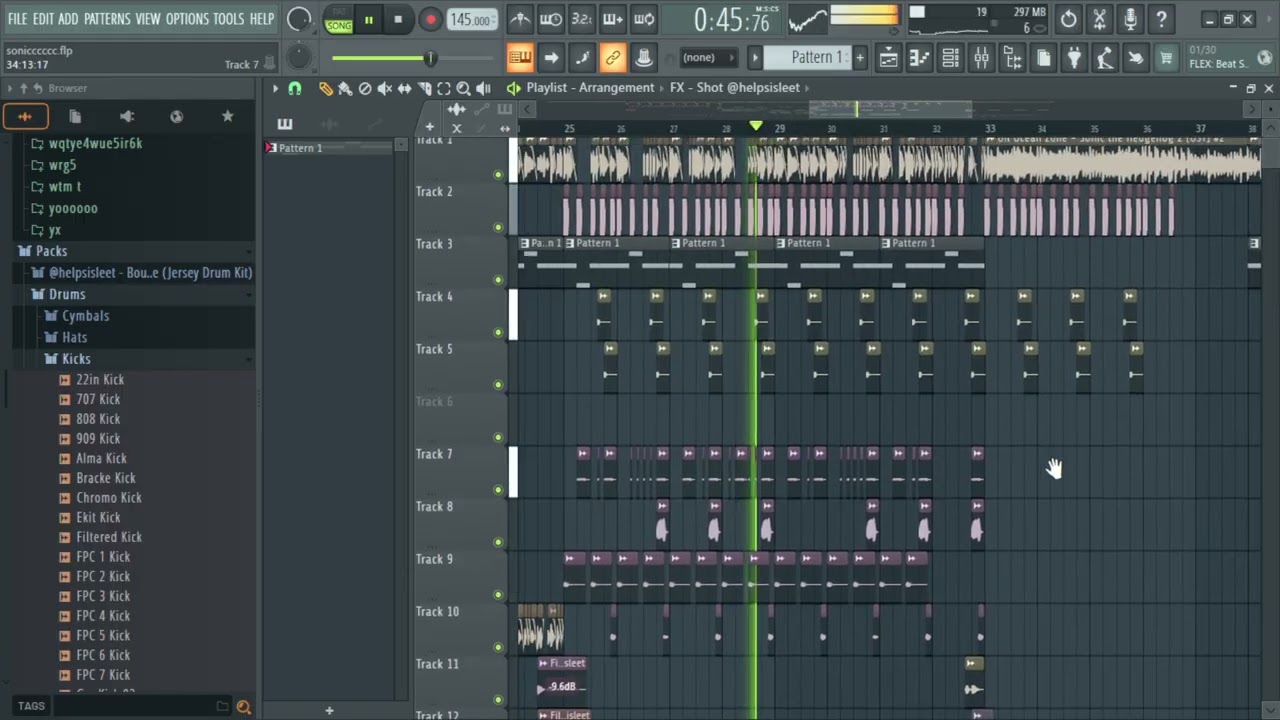The width and height of the screenshot is (1280, 720).
Task: Select Pattern 1 in the picker panel
Action: click(329, 148)
